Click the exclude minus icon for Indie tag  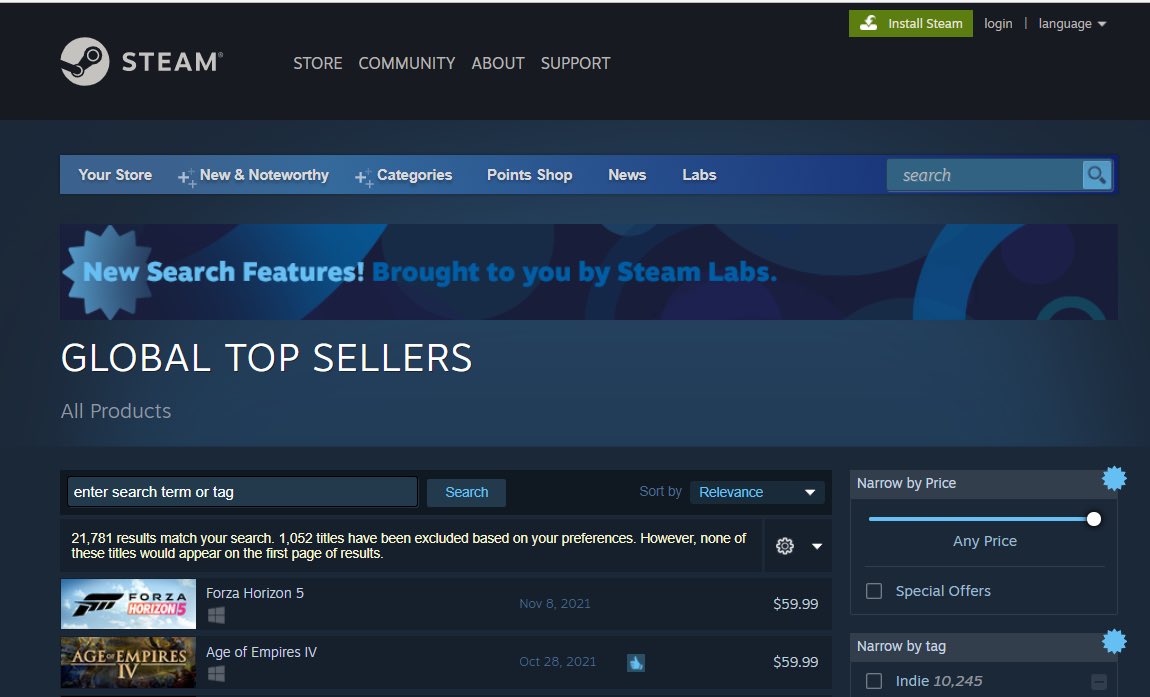pos(1099,682)
